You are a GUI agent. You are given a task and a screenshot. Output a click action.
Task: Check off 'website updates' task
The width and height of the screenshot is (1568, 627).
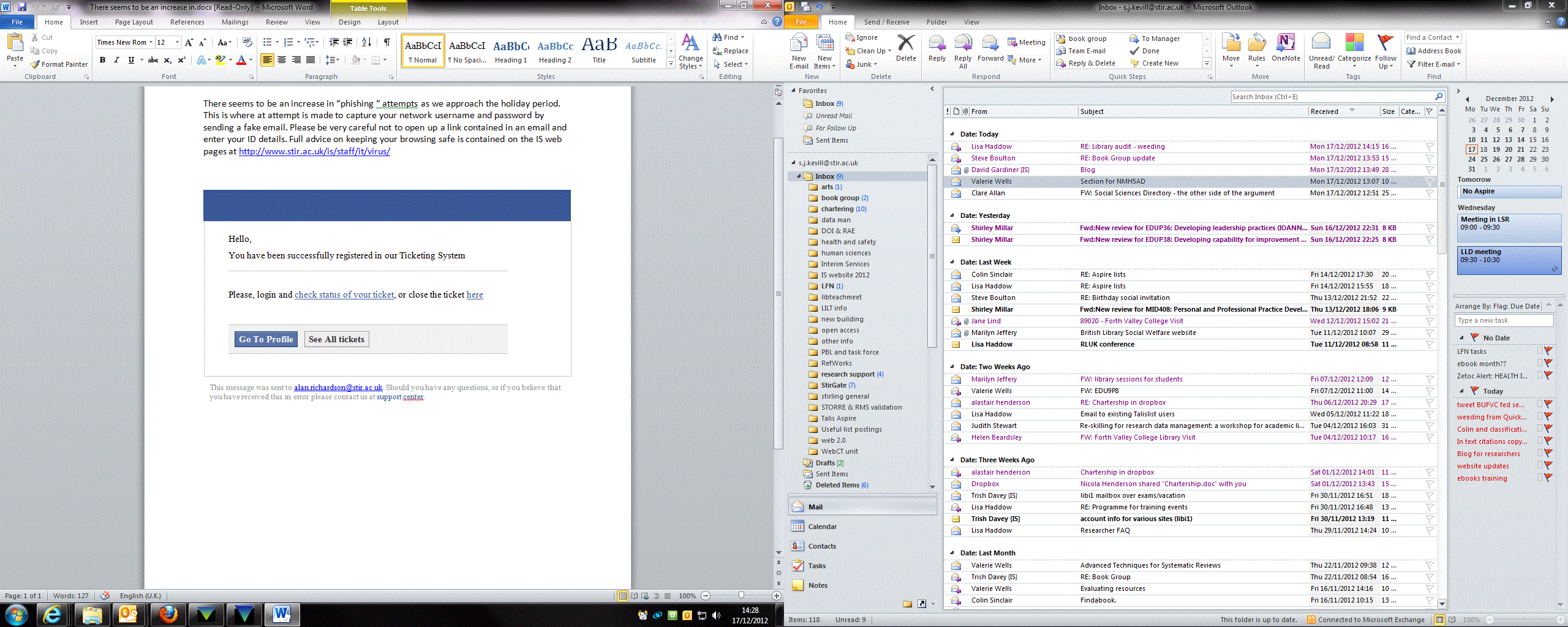[1540, 465]
